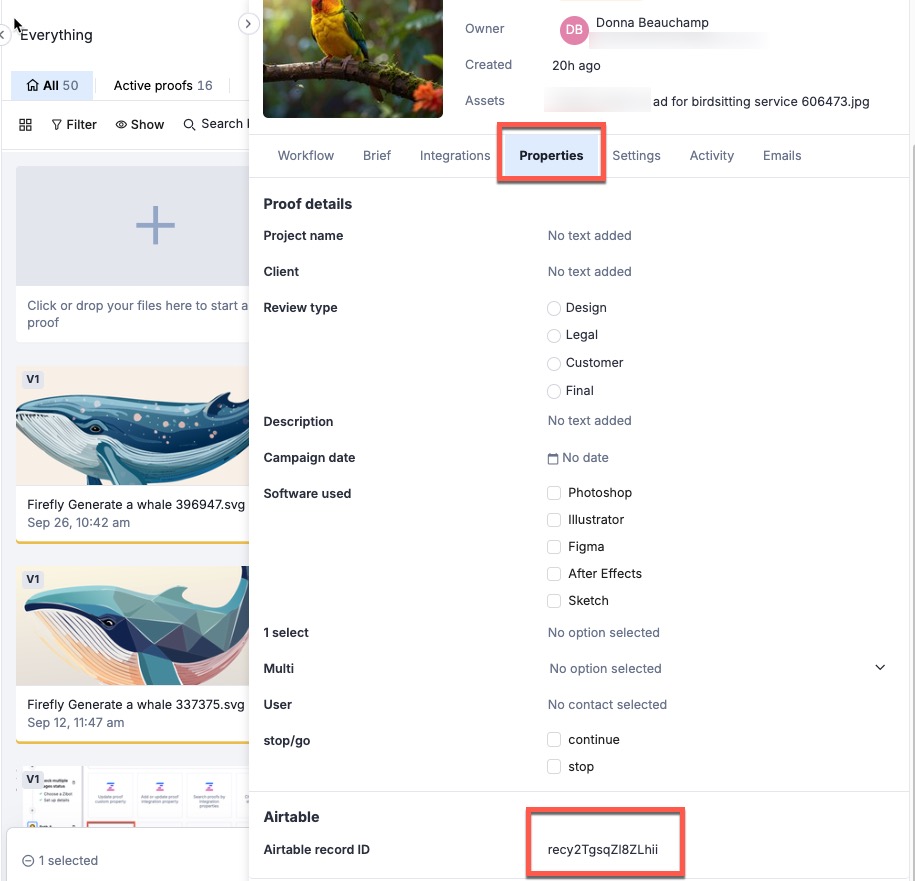915x881 pixels.
Task: Switch to the Workflow tab
Action: [x=306, y=156]
